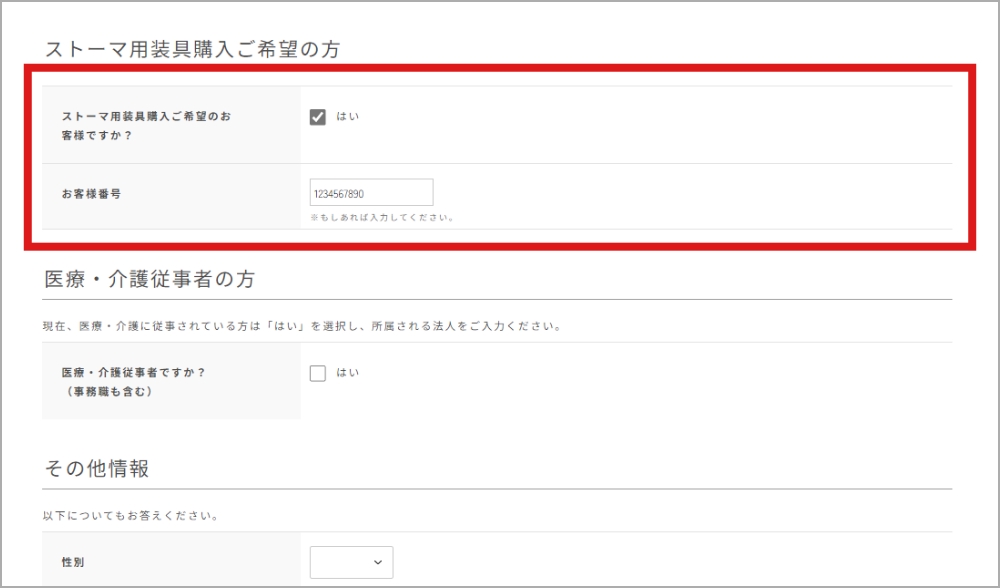This screenshot has width=1000, height=588.
Task: Check the 医療・介護従事者 はい checkbox
Action: pyautogui.click(x=318, y=373)
